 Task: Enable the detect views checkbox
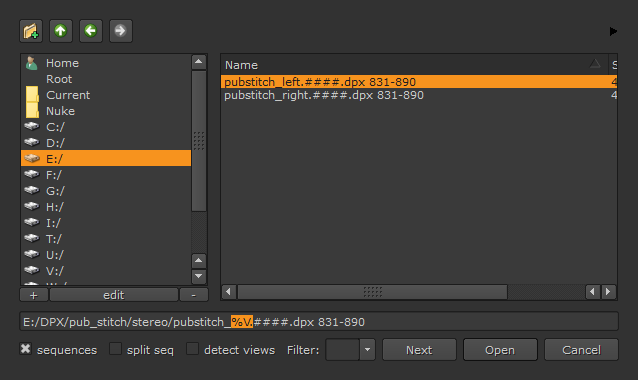[192, 349]
